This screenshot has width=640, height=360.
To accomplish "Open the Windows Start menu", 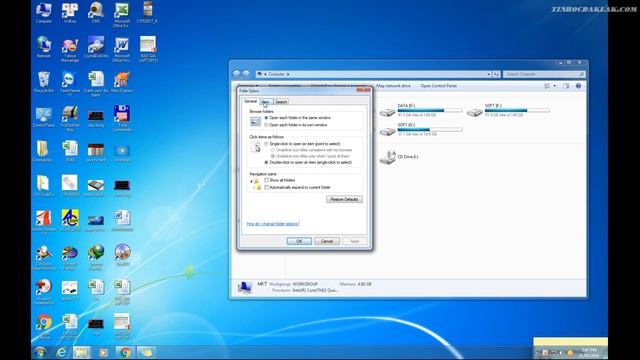I will pyautogui.click(x=40, y=352).
